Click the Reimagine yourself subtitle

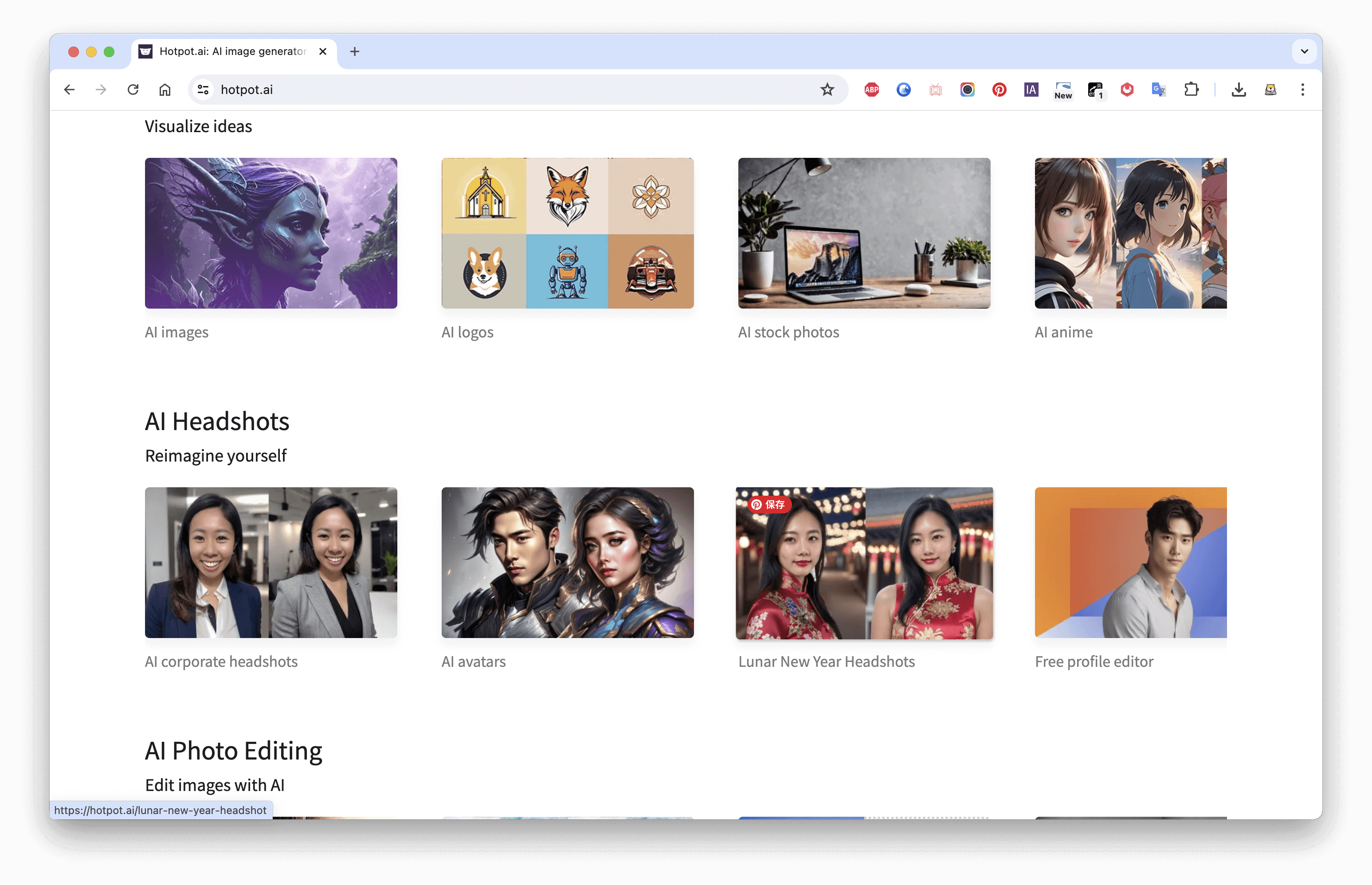[216, 456]
